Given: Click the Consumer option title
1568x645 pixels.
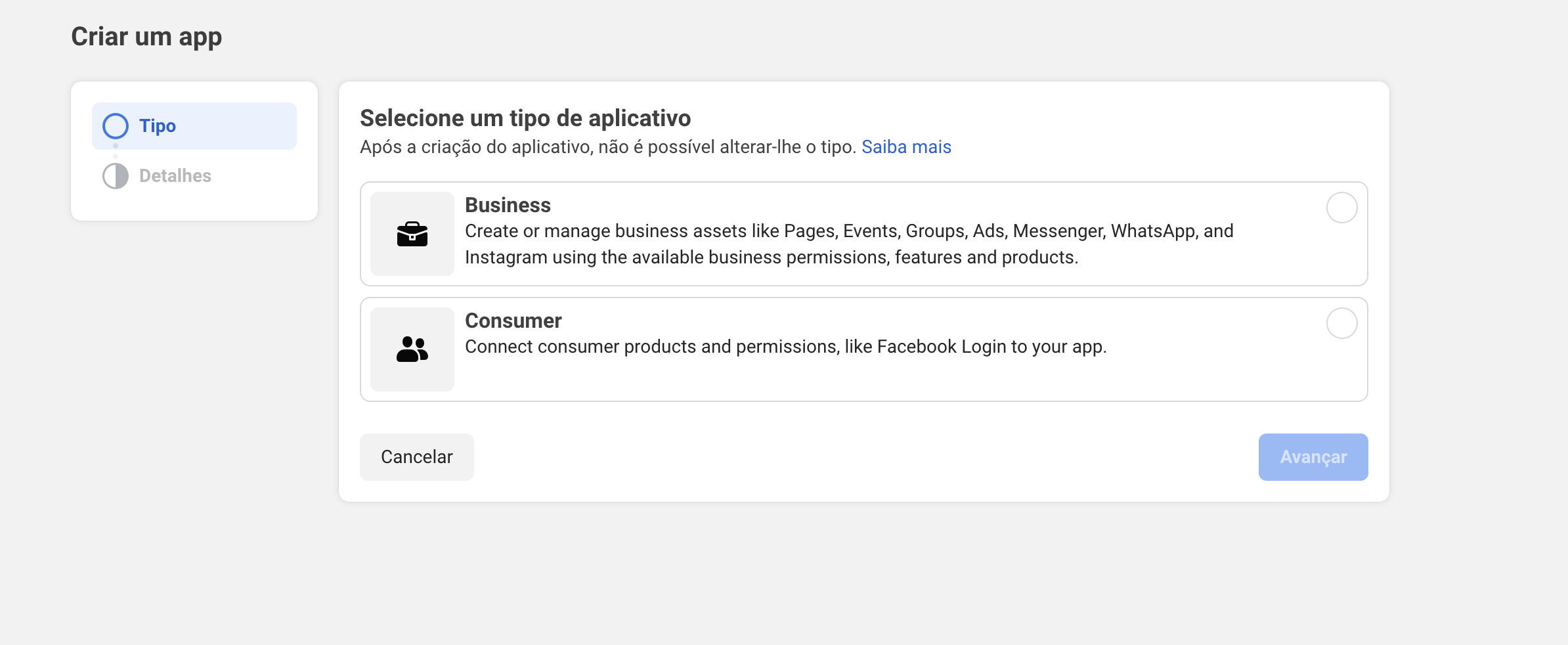Looking at the screenshot, I should tap(513, 321).
